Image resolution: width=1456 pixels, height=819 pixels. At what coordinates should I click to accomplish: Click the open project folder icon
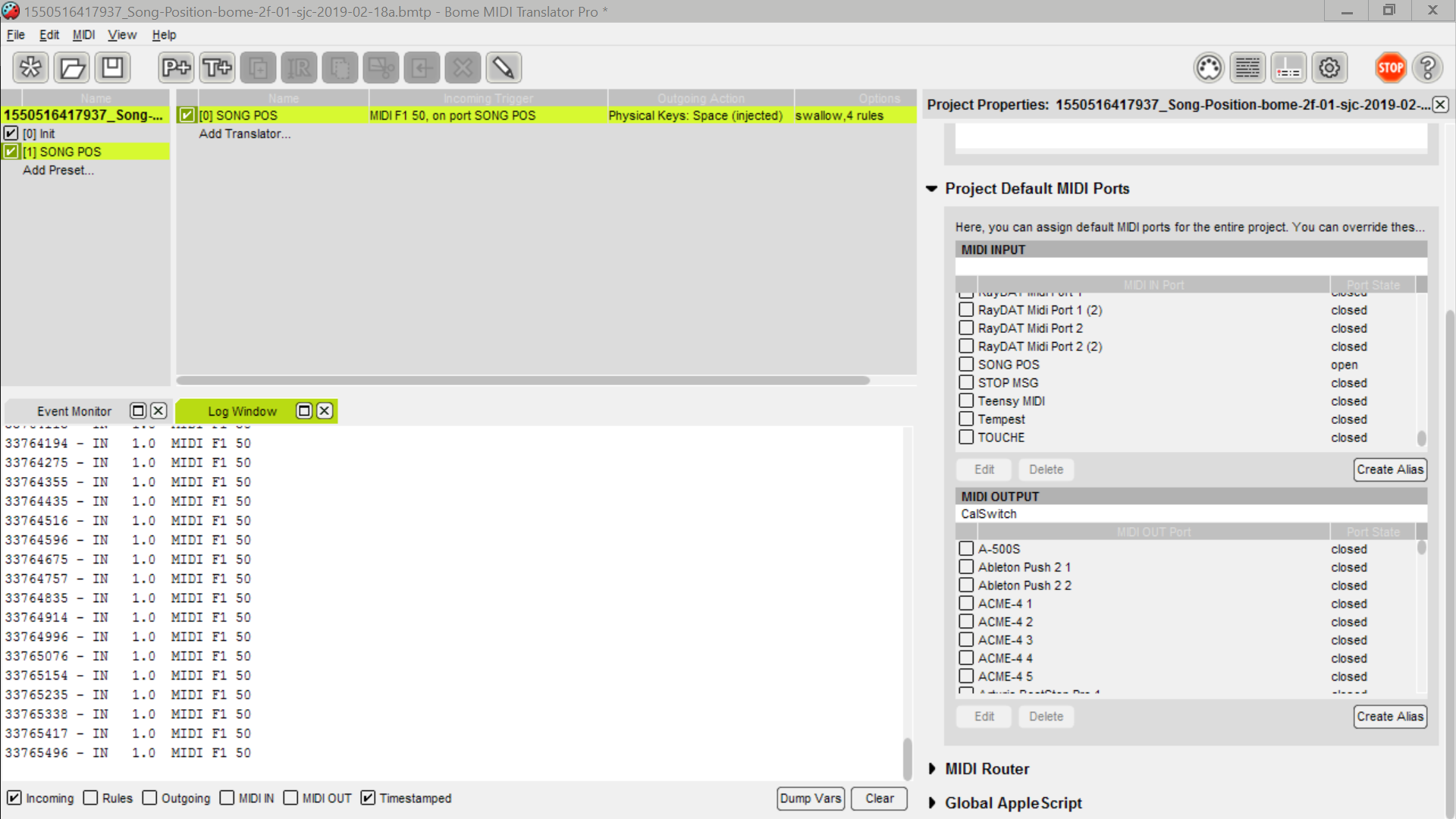pos(72,68)
